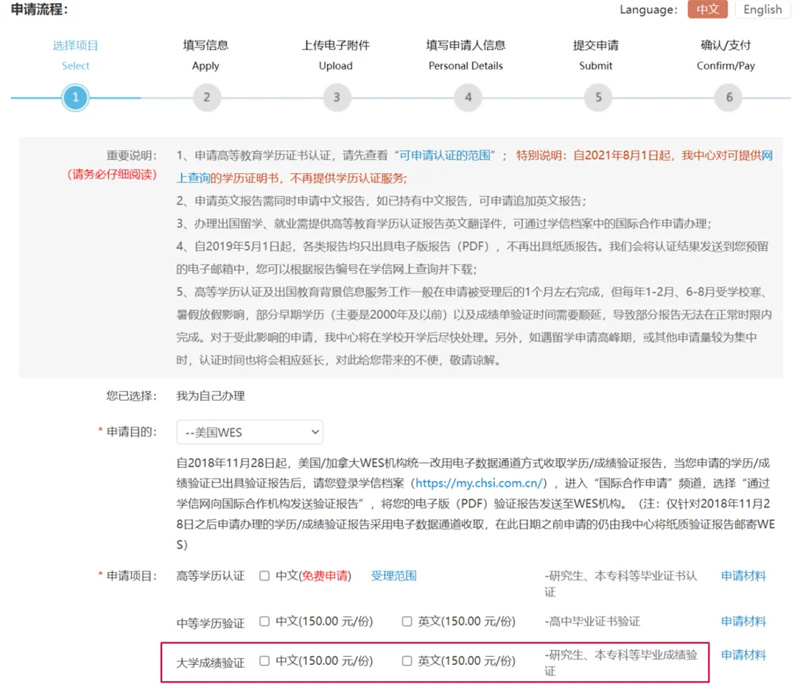Open 申请材料 link for 大学成绩验证
800x687 pixels.
click(x=743, y=656)
